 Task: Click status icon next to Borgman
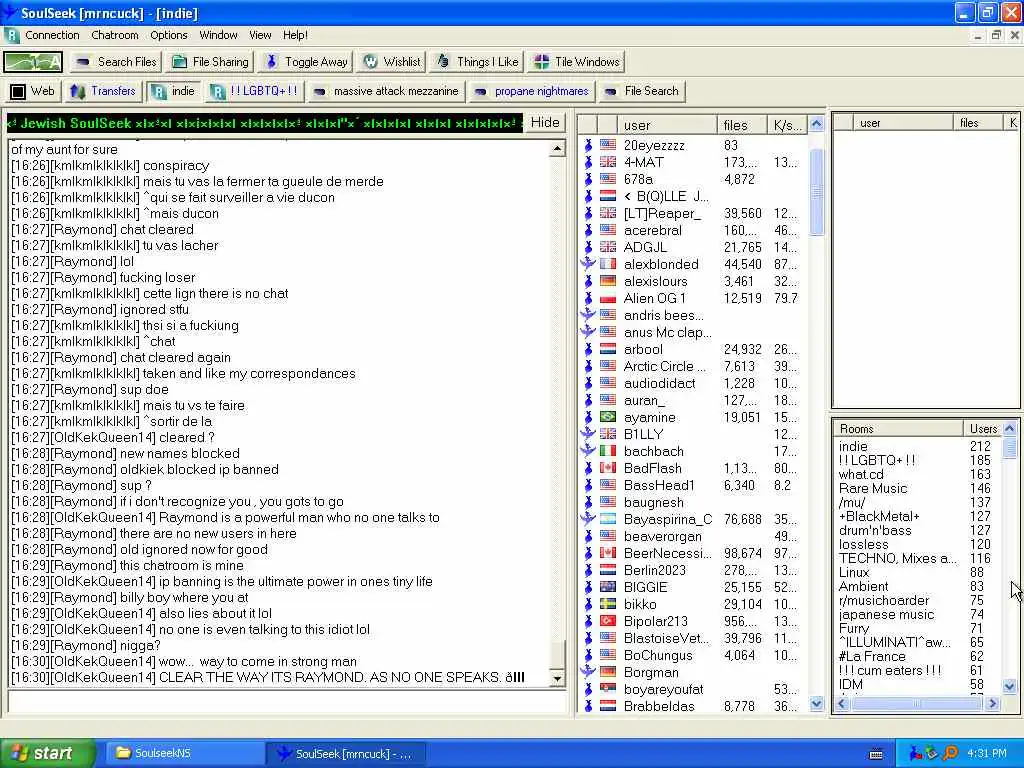[588, 671]
